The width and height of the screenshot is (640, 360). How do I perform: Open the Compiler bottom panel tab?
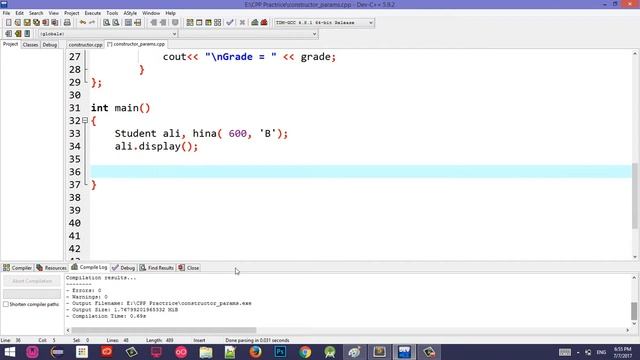pos(18,268)
